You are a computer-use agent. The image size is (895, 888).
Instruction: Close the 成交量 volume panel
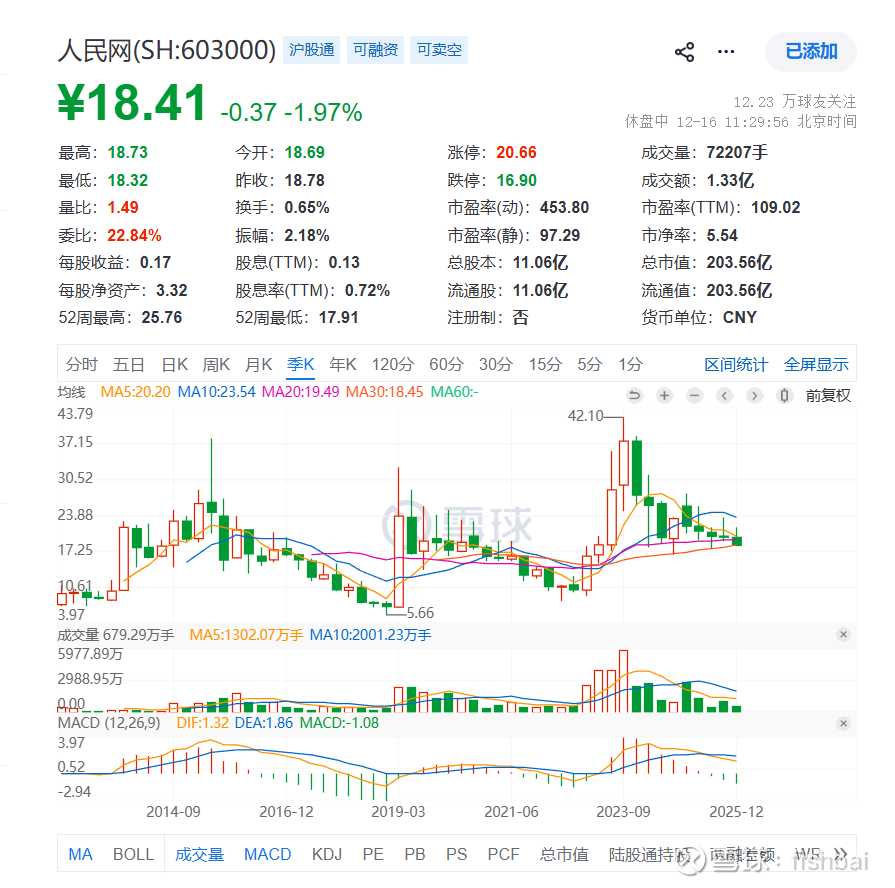[844, 635]
